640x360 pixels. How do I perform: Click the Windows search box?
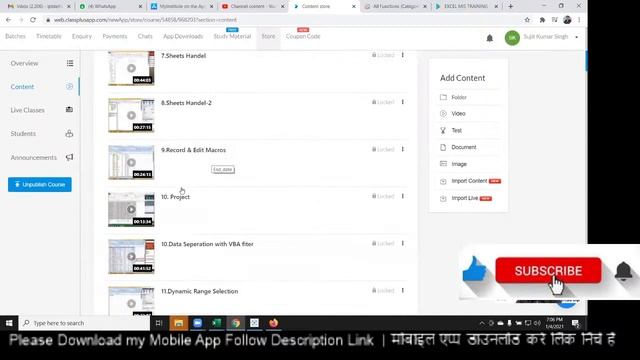tap(85, 323)
